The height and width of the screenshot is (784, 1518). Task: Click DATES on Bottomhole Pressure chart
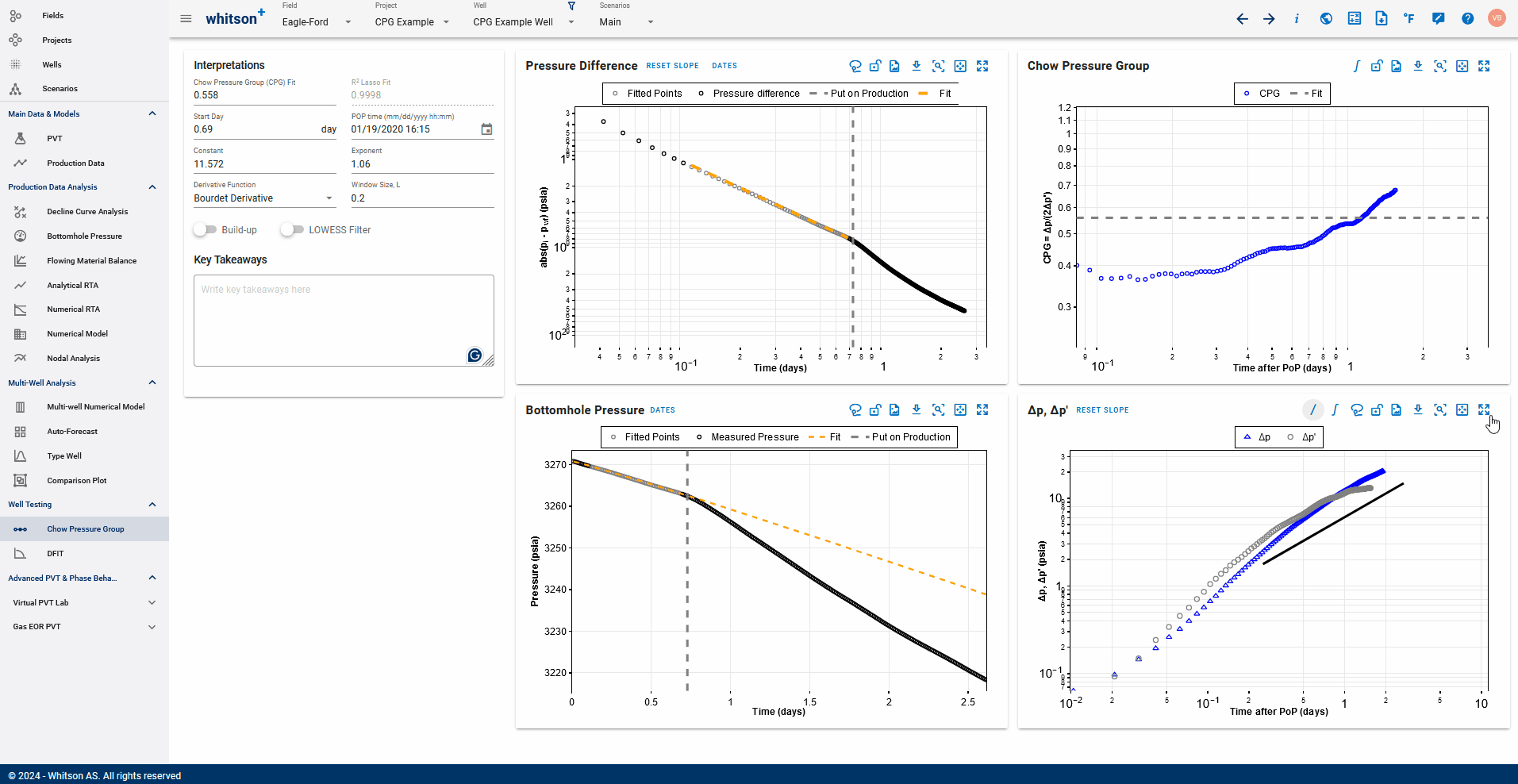tap(663, 410)
